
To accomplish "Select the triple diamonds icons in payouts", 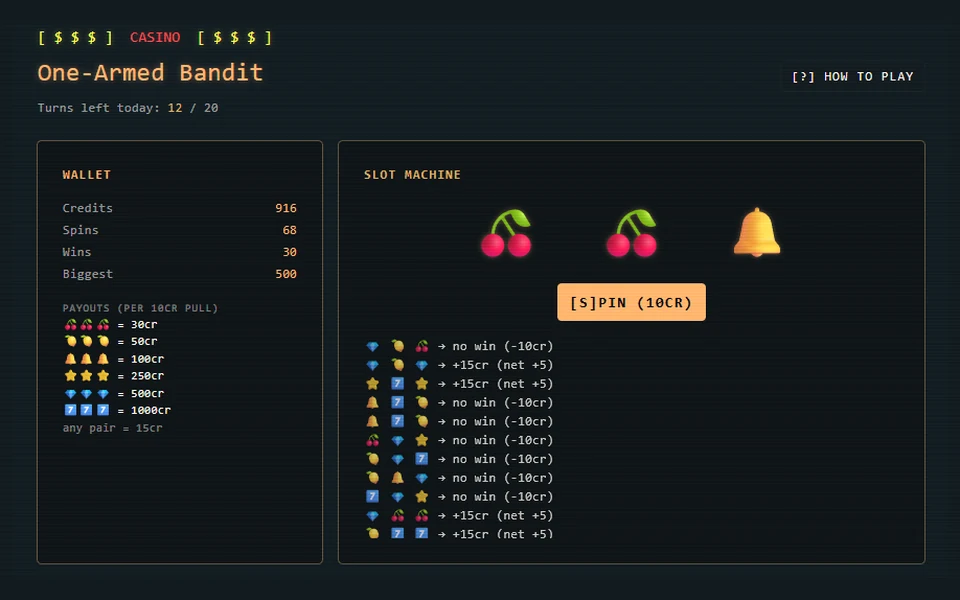I will click(x=87, y=393).
